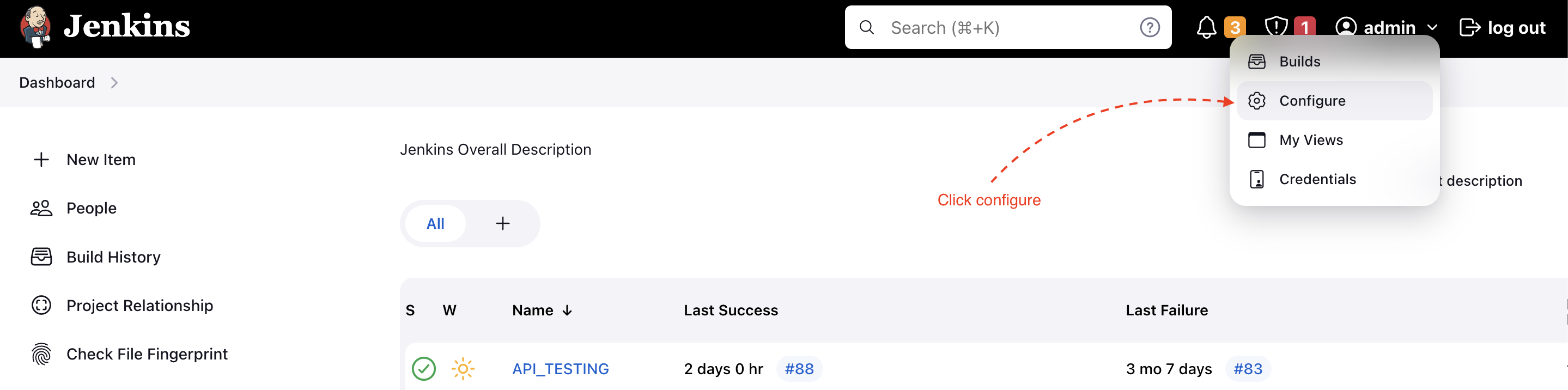
Task: Open the notifications bell icon
Action: tap(1206, 27)
